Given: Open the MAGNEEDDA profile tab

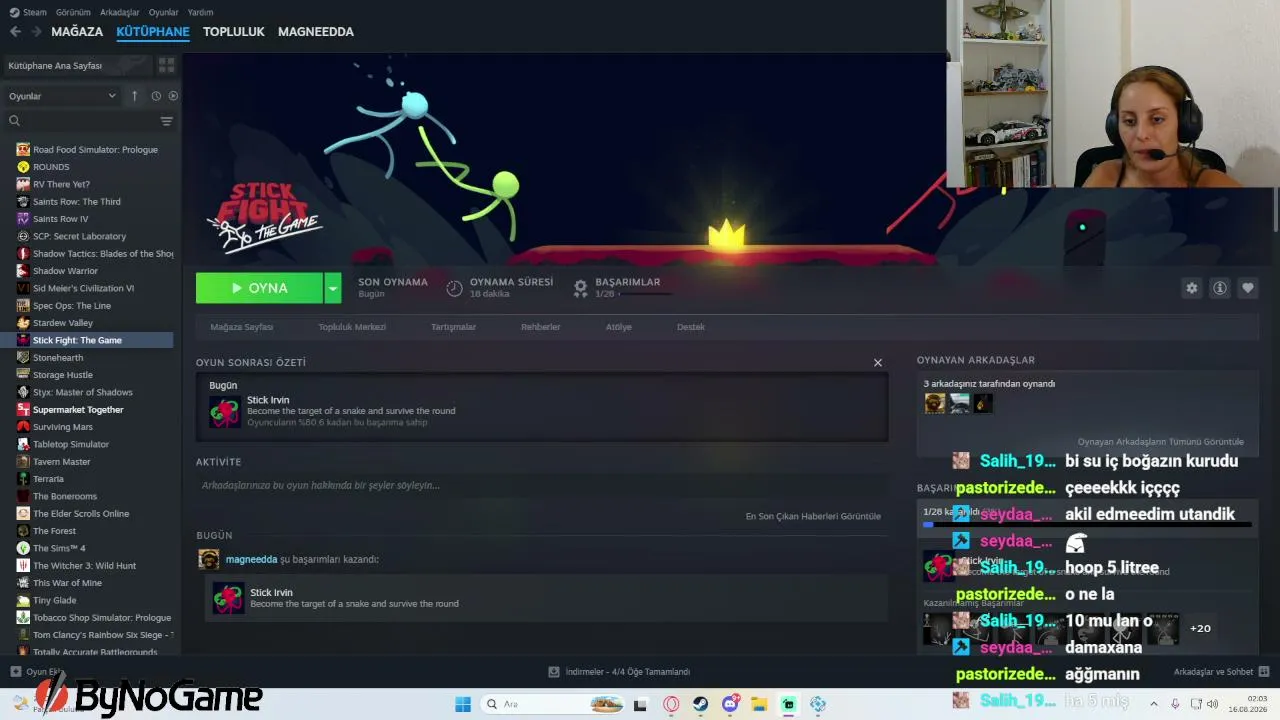Looking at the screenshot, I should [x=316, y=32].
